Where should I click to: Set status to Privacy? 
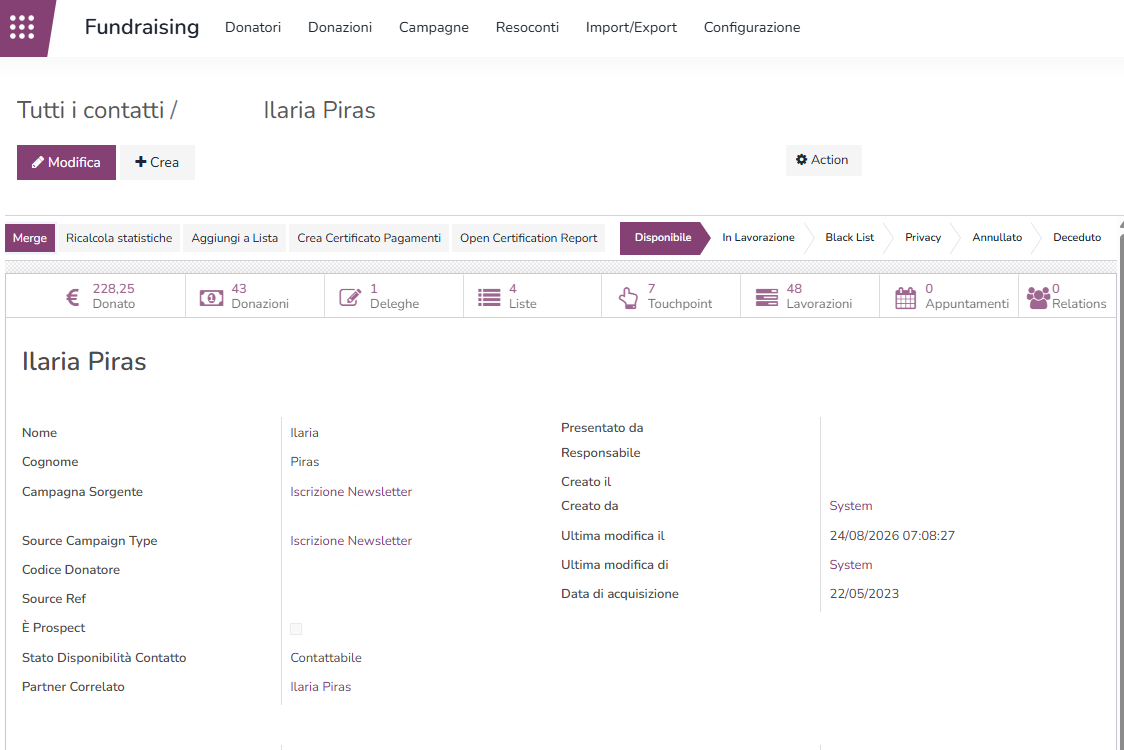pos(923,238)
